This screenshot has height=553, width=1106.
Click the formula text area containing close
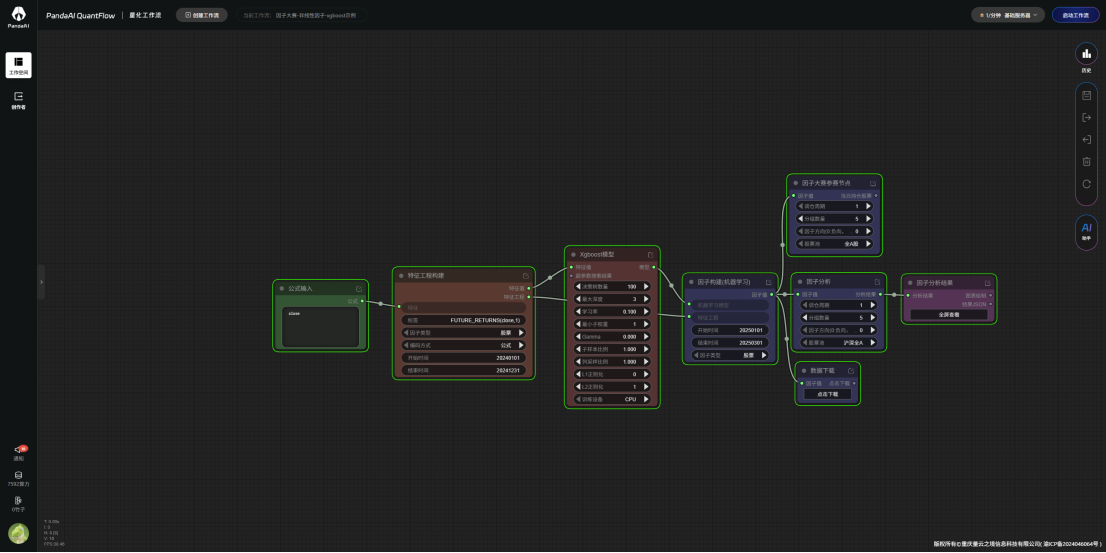tap(320, 327)
